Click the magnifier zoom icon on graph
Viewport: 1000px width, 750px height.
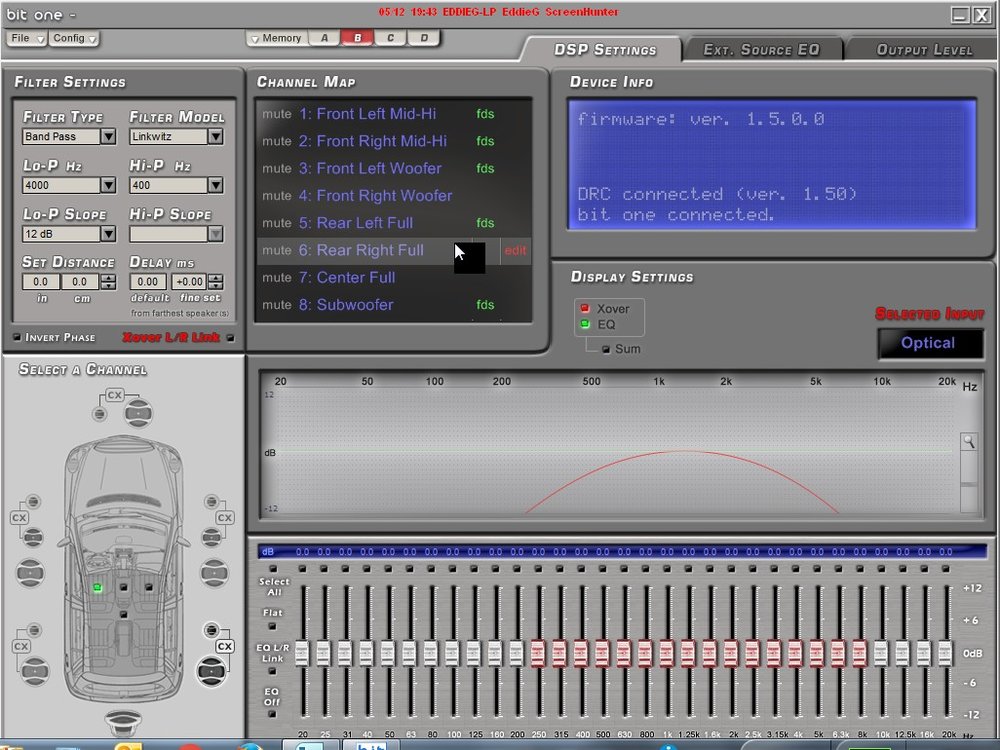coord(969,441)
